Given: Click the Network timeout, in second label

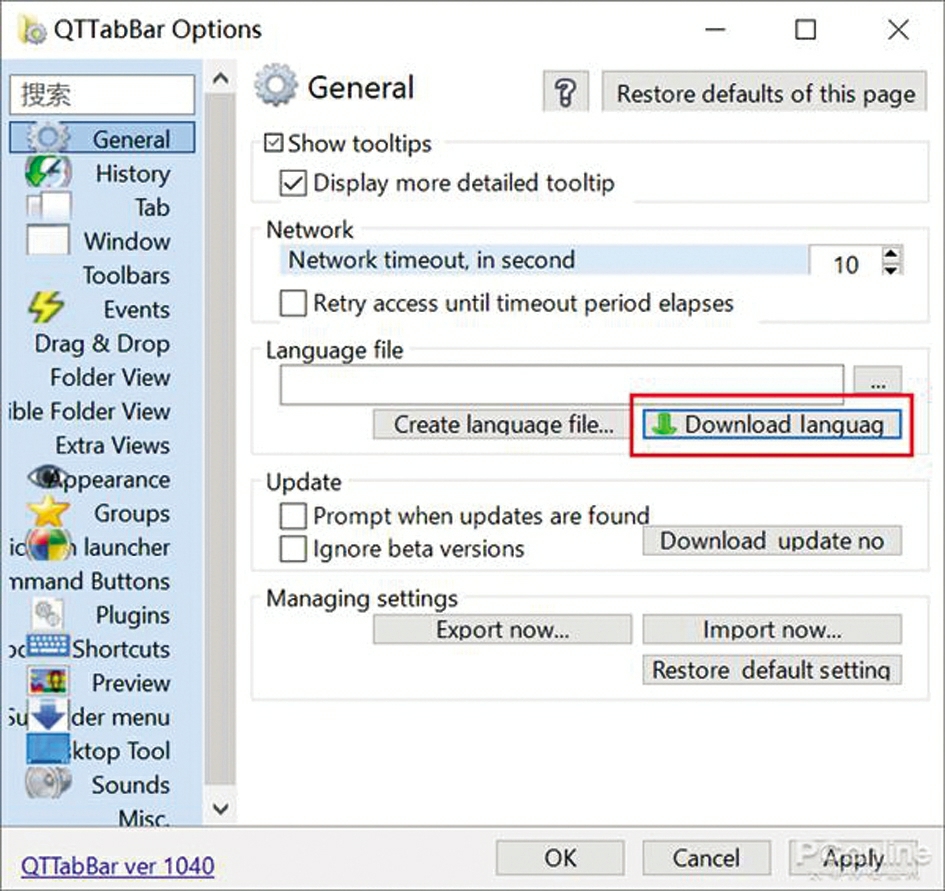Looking at the screenshot, I should (432, 260).
